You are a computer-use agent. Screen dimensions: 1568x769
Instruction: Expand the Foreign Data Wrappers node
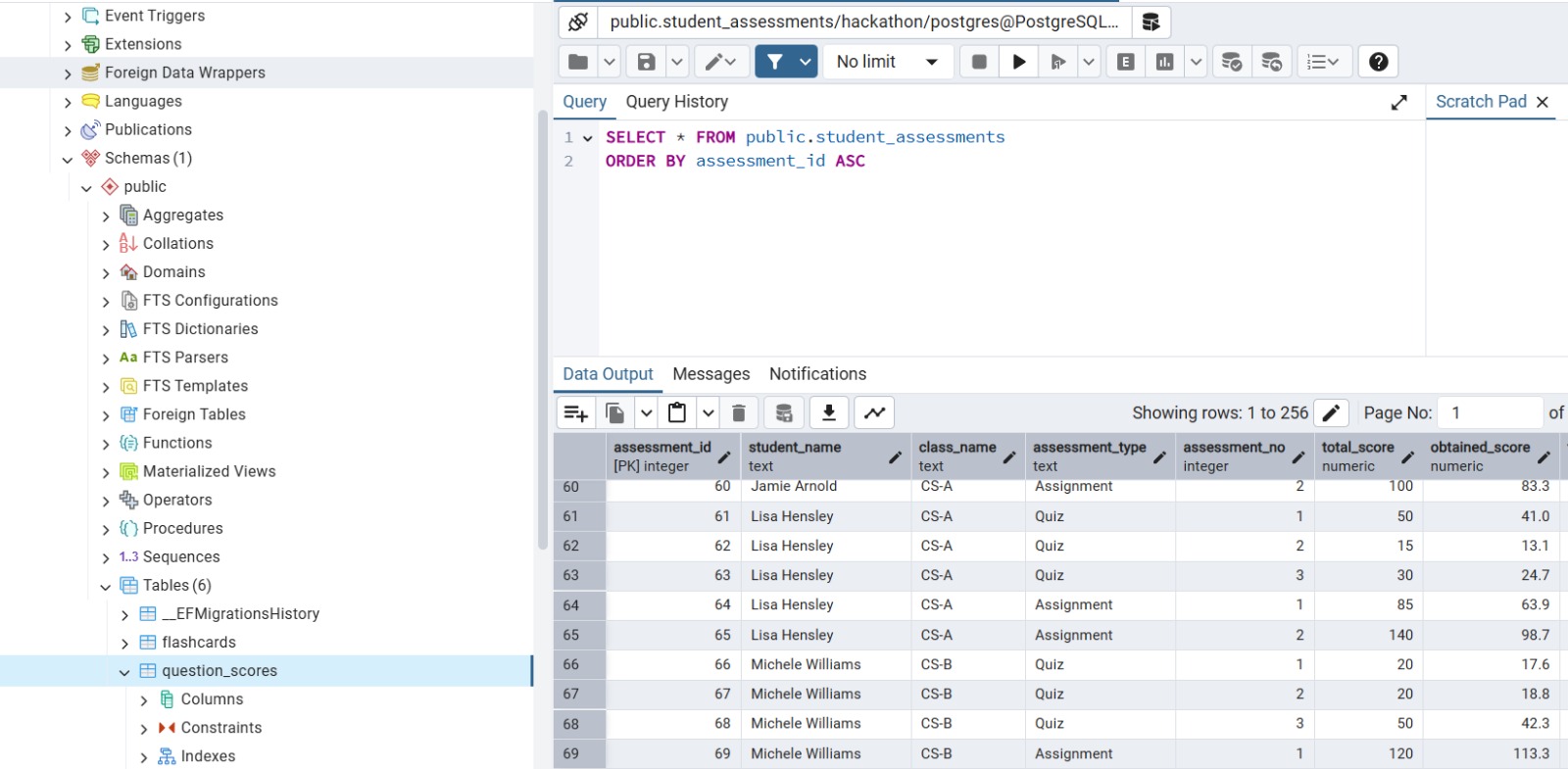(x=68, y=73)
